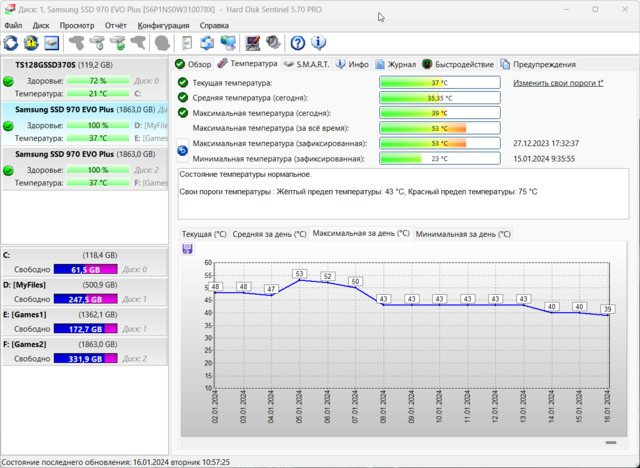Switch to the Быстродействие tab

tap(464, 64)
